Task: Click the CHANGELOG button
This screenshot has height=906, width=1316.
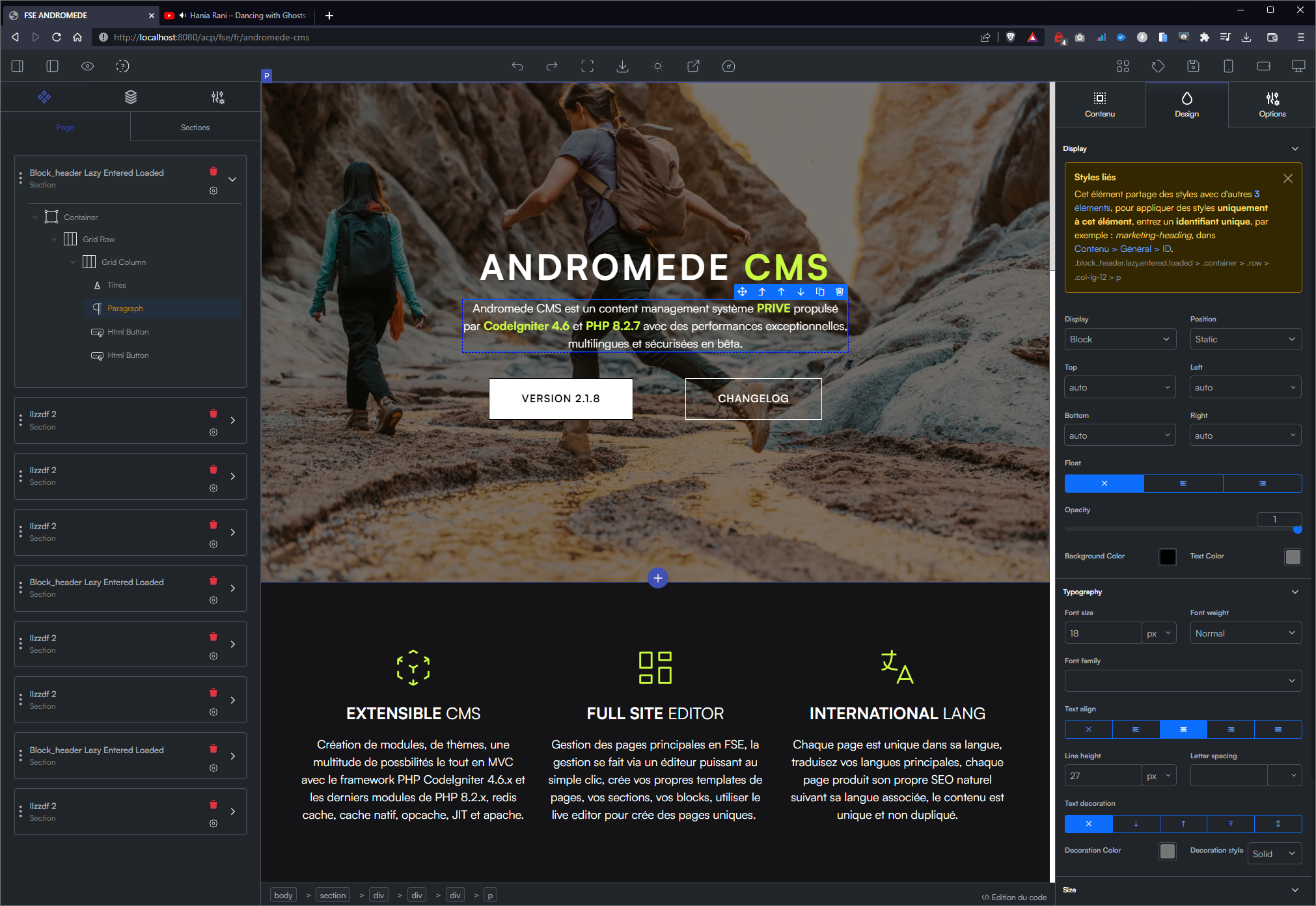Action: [753, 398]
